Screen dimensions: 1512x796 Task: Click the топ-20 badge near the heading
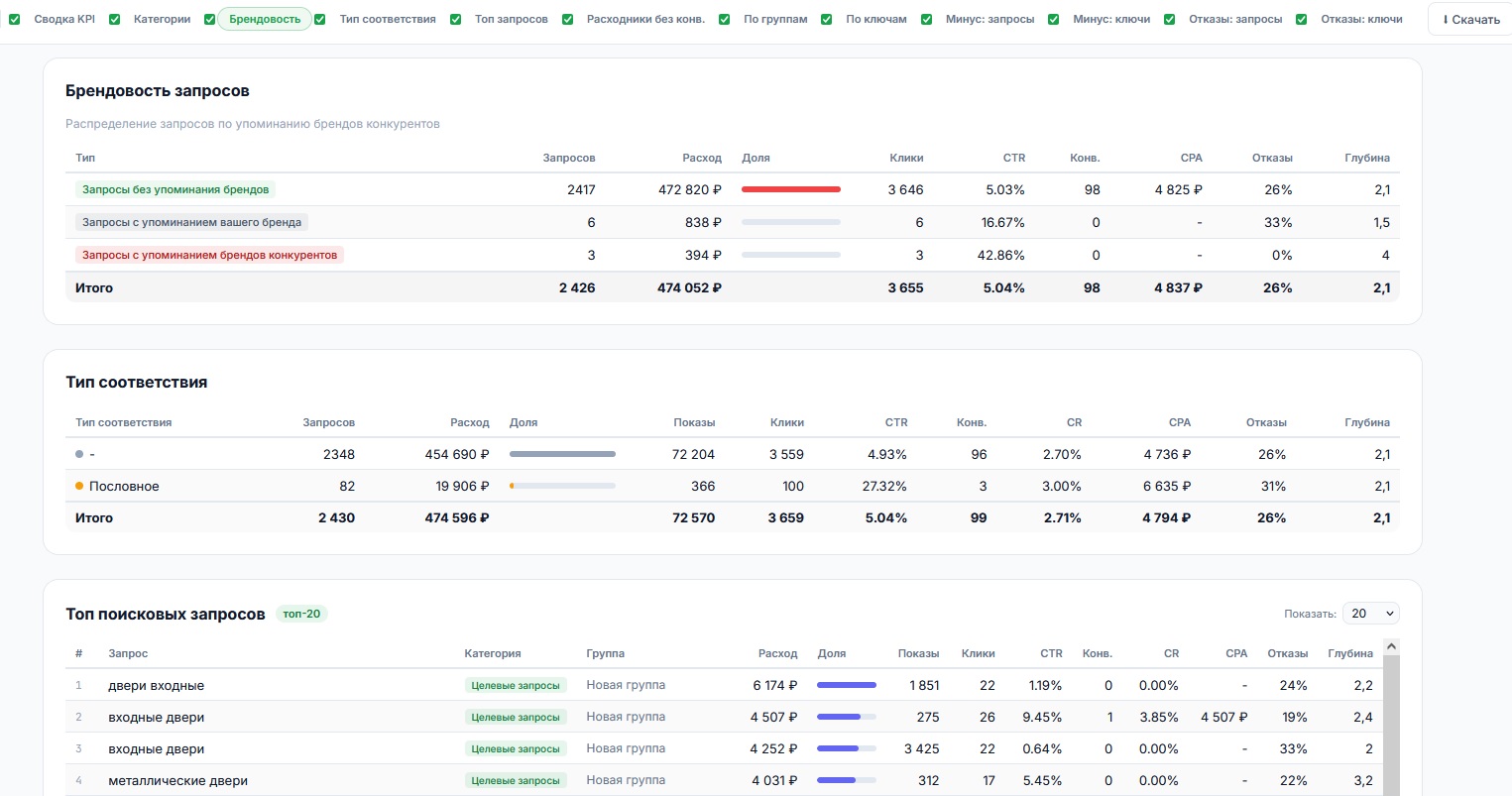pyautogui.click(x=301, y=614)
